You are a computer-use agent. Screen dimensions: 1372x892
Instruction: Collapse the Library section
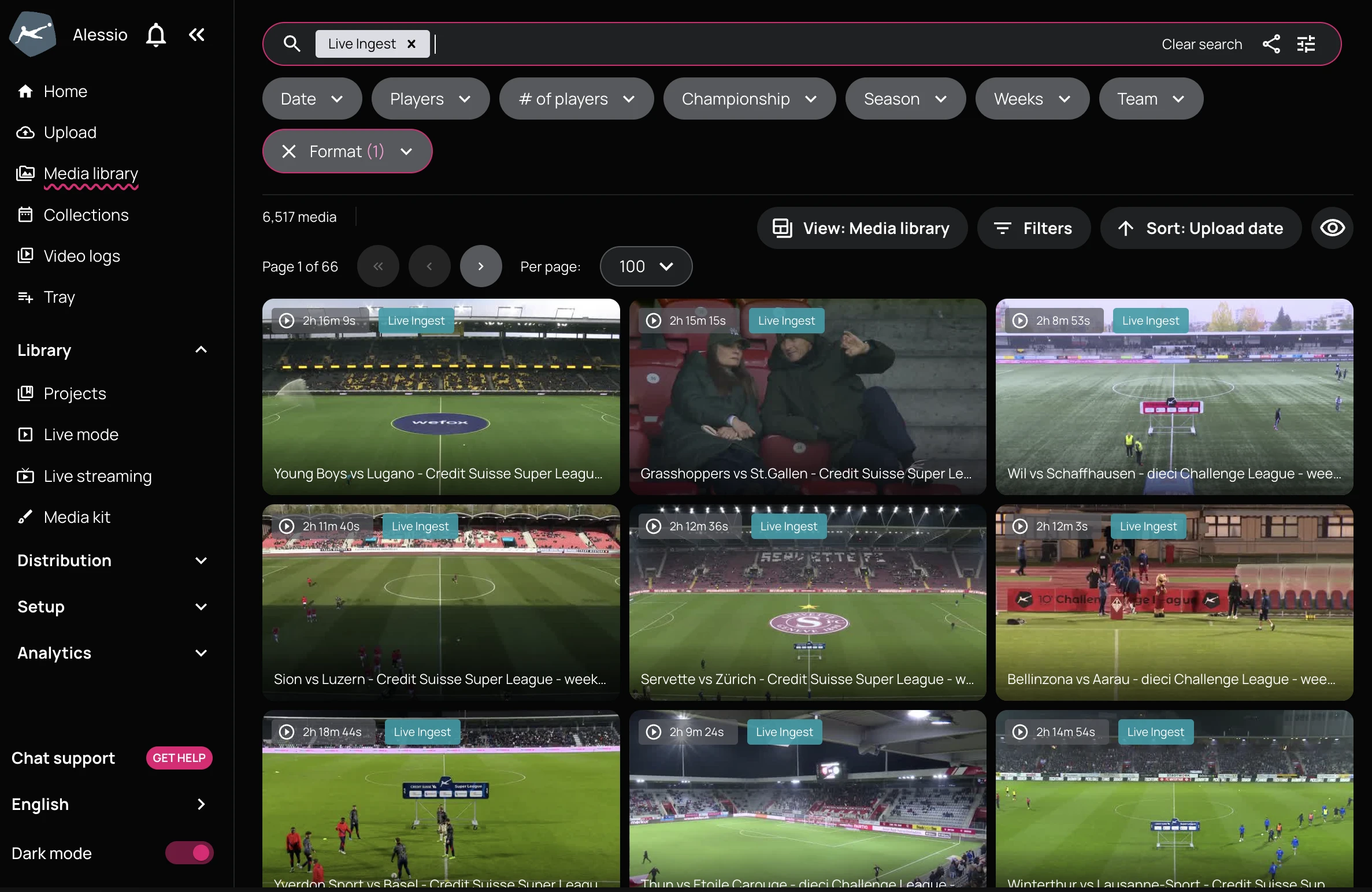(x=201, y=350)
